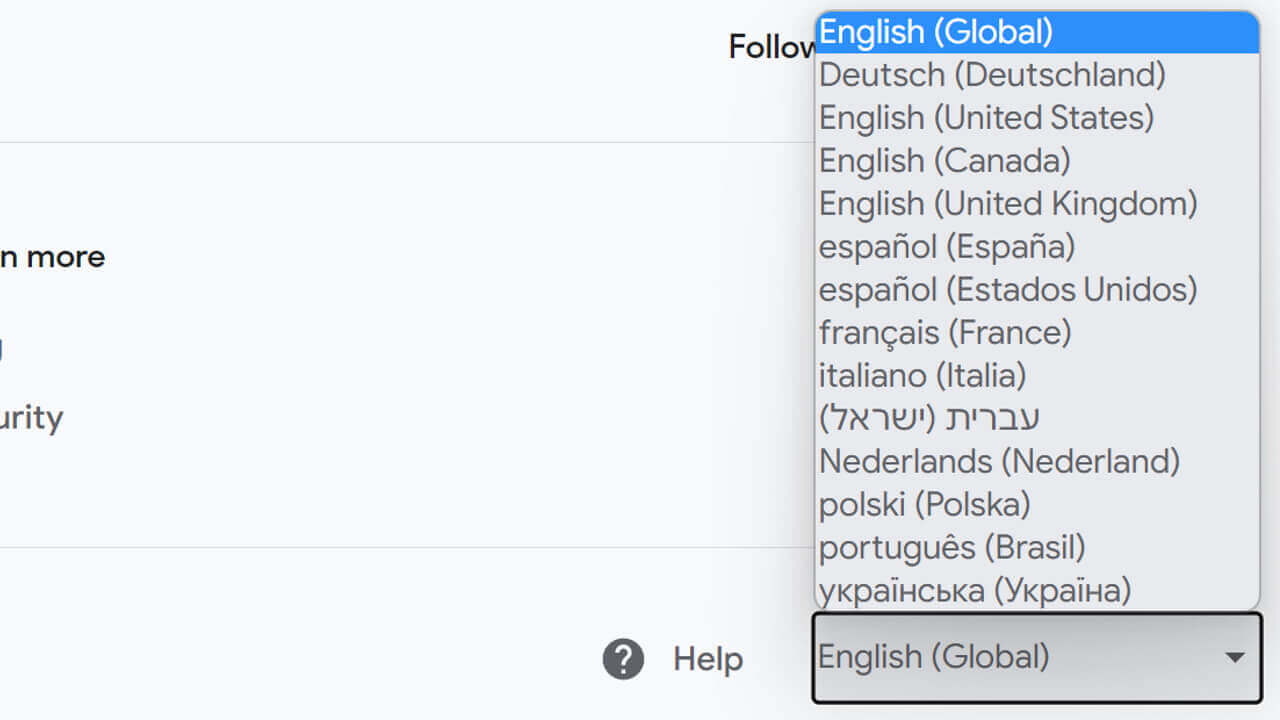Image resolution: width=1280 pixels, height=720 pixels.
Task: Click the language dropdown arrow
Action: click(1235, 657)
